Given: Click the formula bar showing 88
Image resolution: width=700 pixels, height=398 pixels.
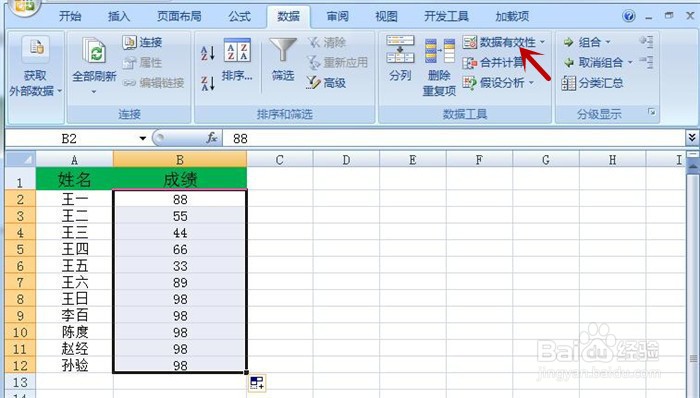Looking at the screenshot, I should tap(454, 138).
